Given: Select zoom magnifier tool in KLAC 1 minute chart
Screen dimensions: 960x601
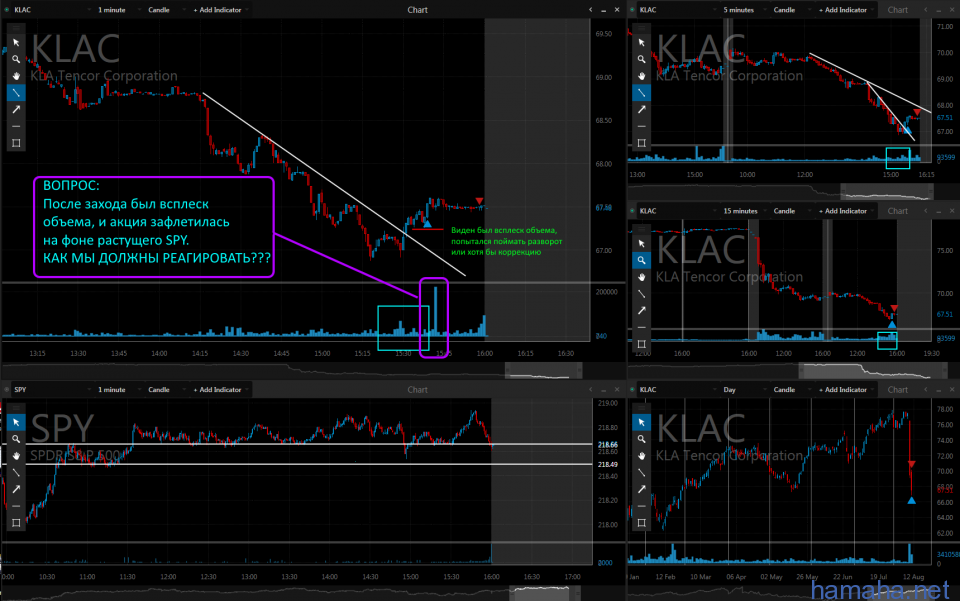Looking at the screenshot, I should [x=16, y=59].
